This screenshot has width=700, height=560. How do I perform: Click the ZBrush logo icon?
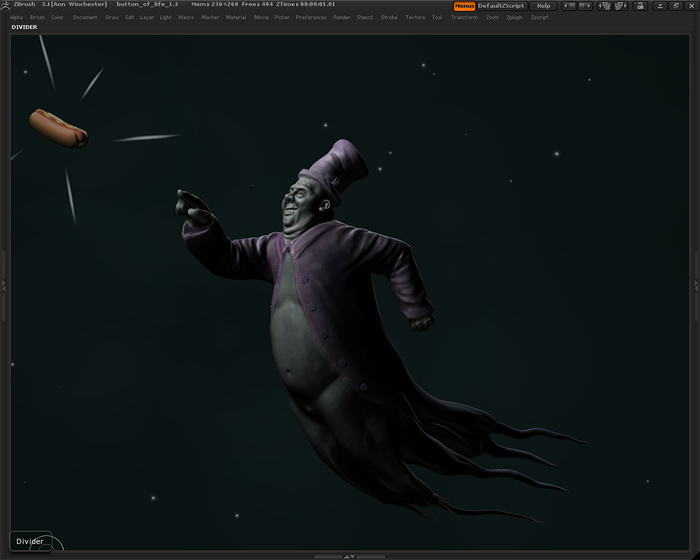tap(7, 5)
